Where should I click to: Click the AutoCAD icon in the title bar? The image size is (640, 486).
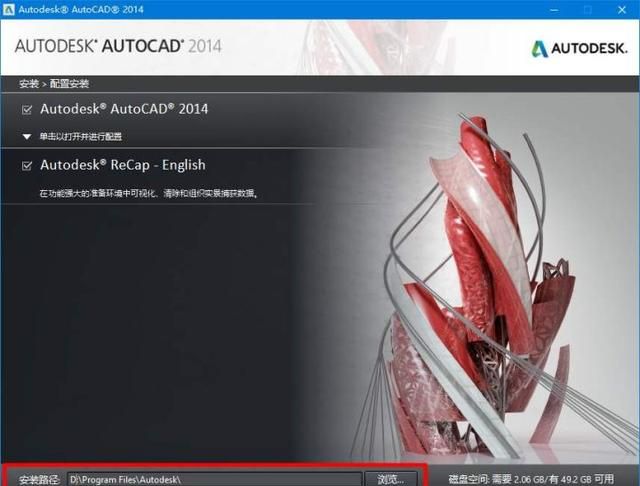8,9
